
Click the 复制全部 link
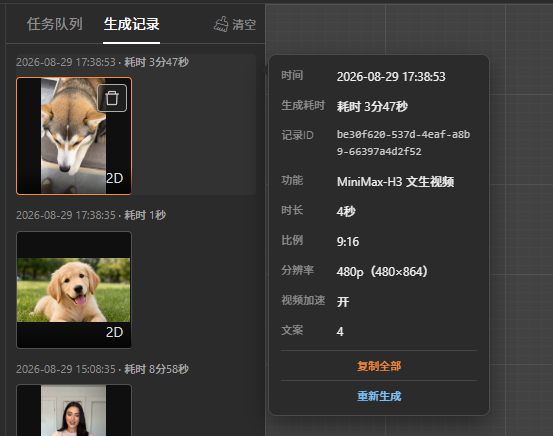(x=379, y=366)
